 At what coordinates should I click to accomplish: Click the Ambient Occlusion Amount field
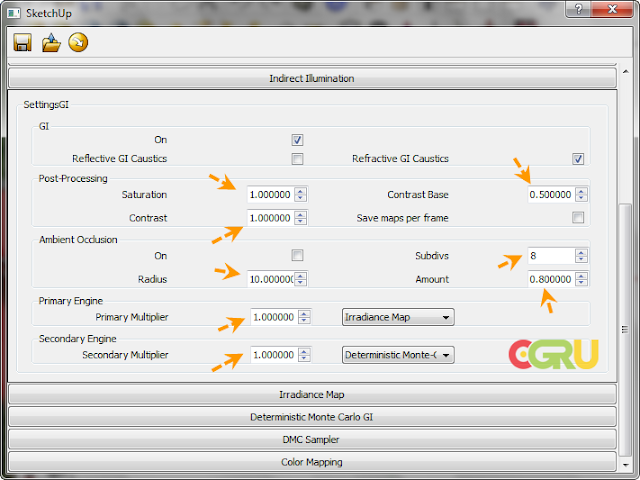pos(551,279)
